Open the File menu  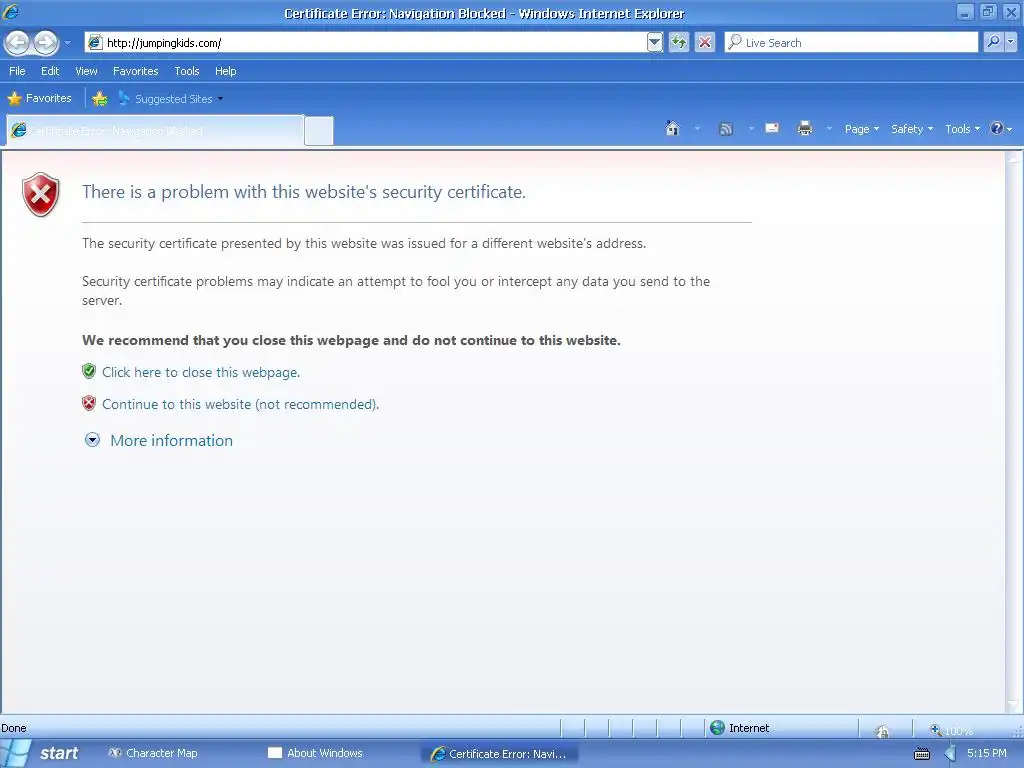point(17,71)
